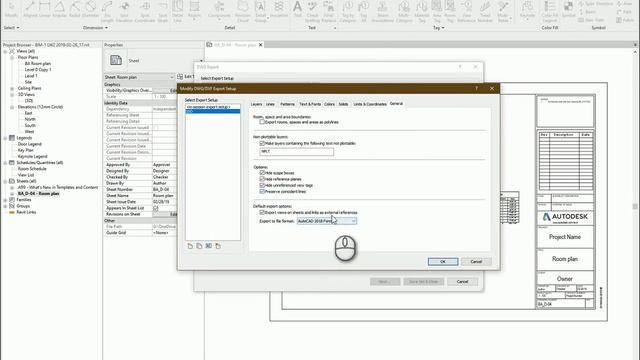The image size is (640, 360).
Task: Switch to the Solids tab
Action: [343, 104]
